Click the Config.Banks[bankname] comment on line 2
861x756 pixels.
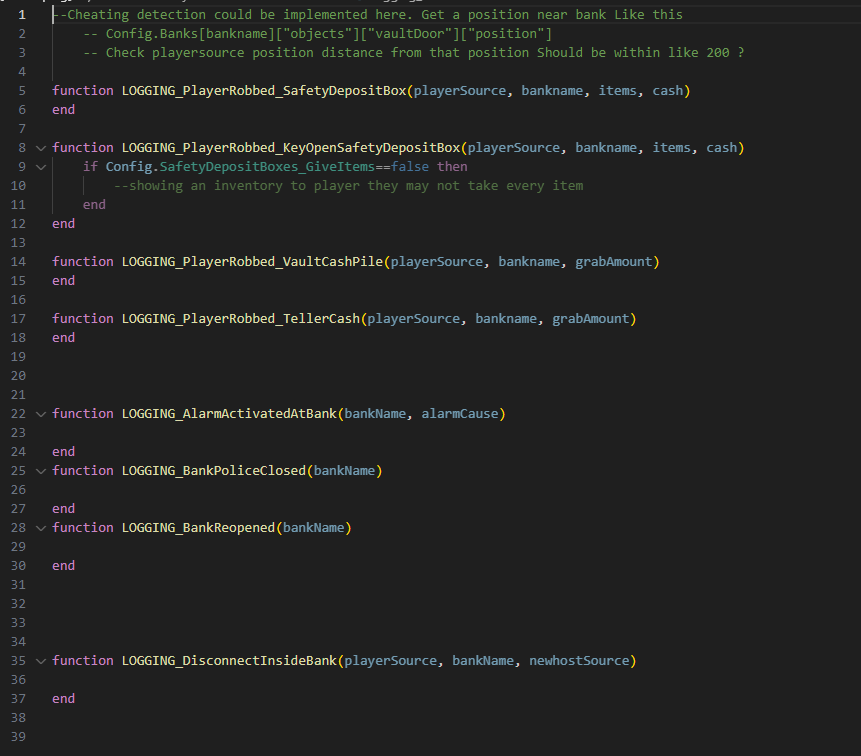pyautogui.click(x=317, y=34)
